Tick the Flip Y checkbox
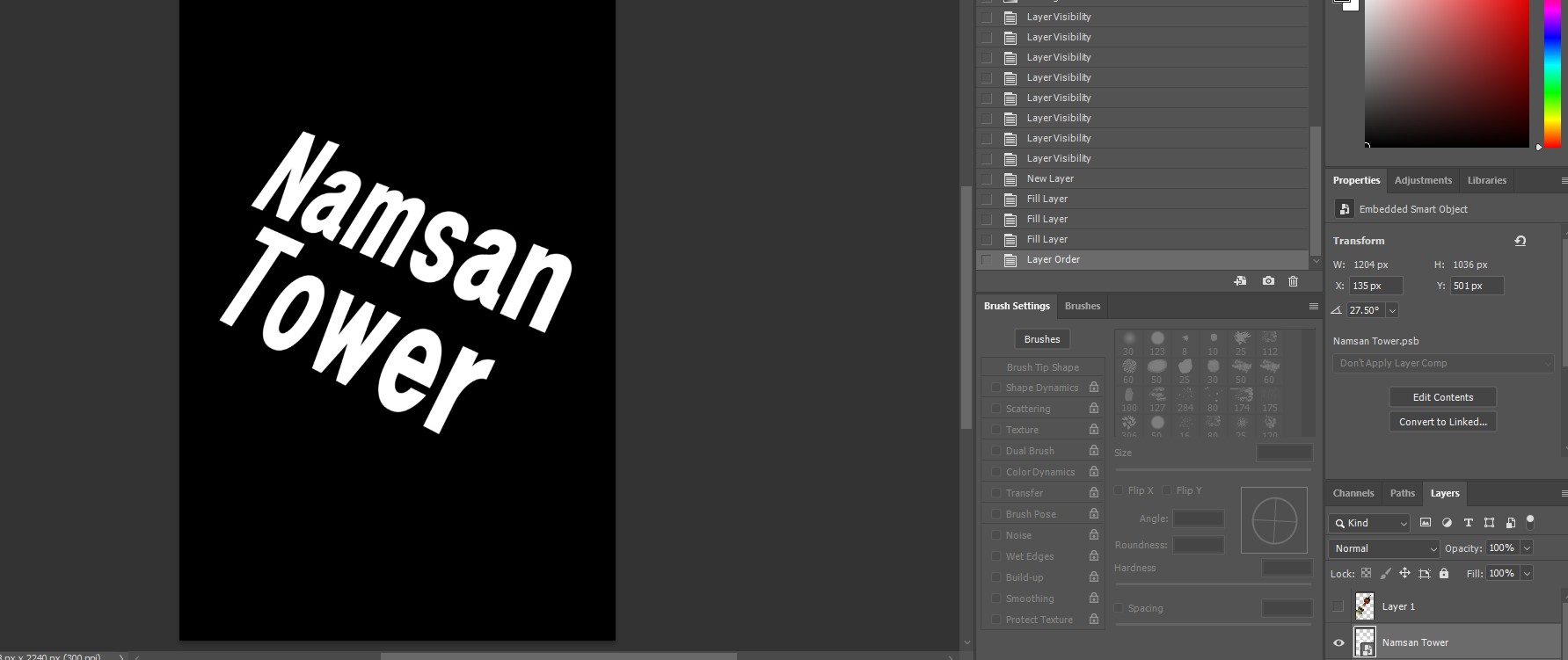 (x=1167, y=490)
